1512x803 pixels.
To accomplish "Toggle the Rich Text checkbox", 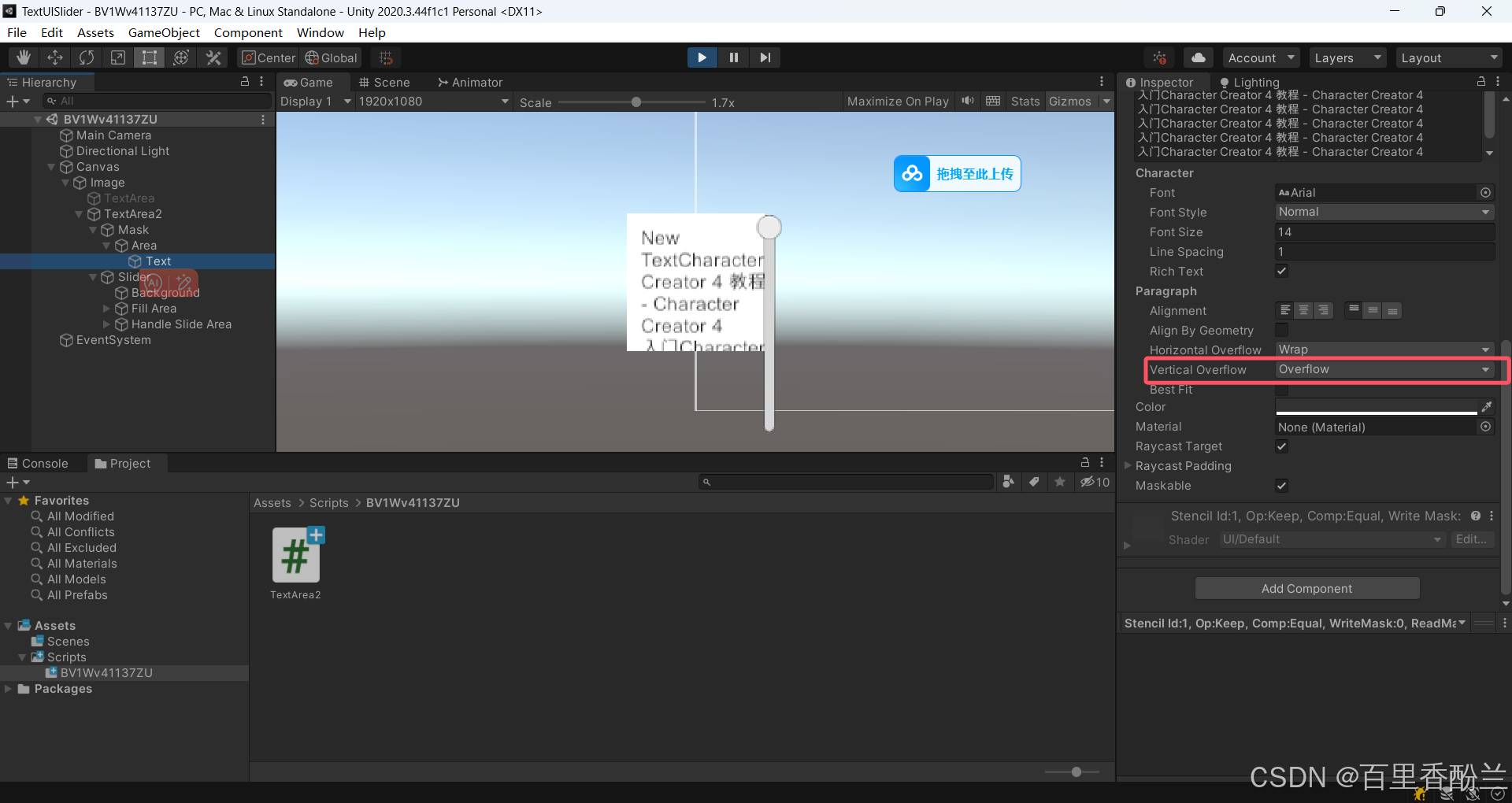I will point(1281,272).
